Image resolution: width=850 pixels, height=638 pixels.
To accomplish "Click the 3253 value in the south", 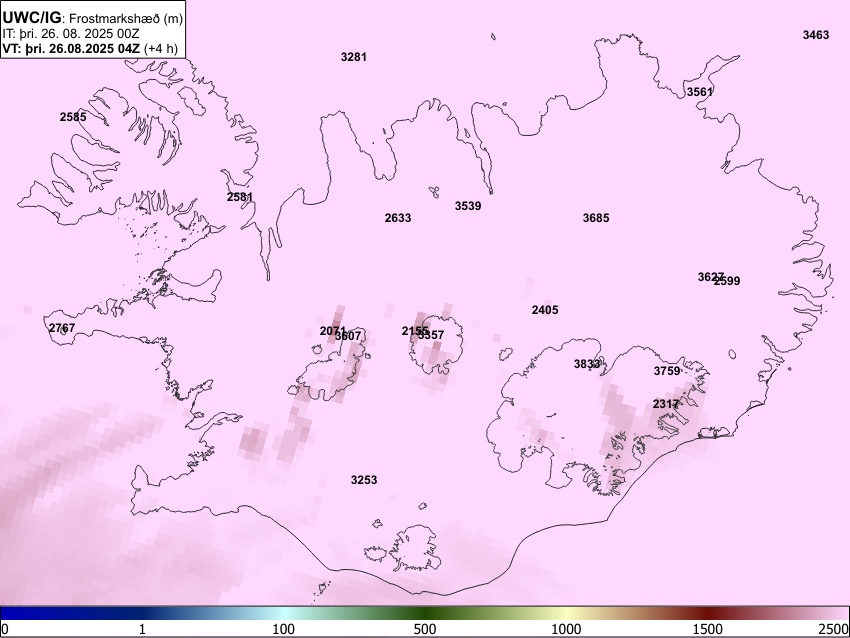I will [x=364, y=480].
